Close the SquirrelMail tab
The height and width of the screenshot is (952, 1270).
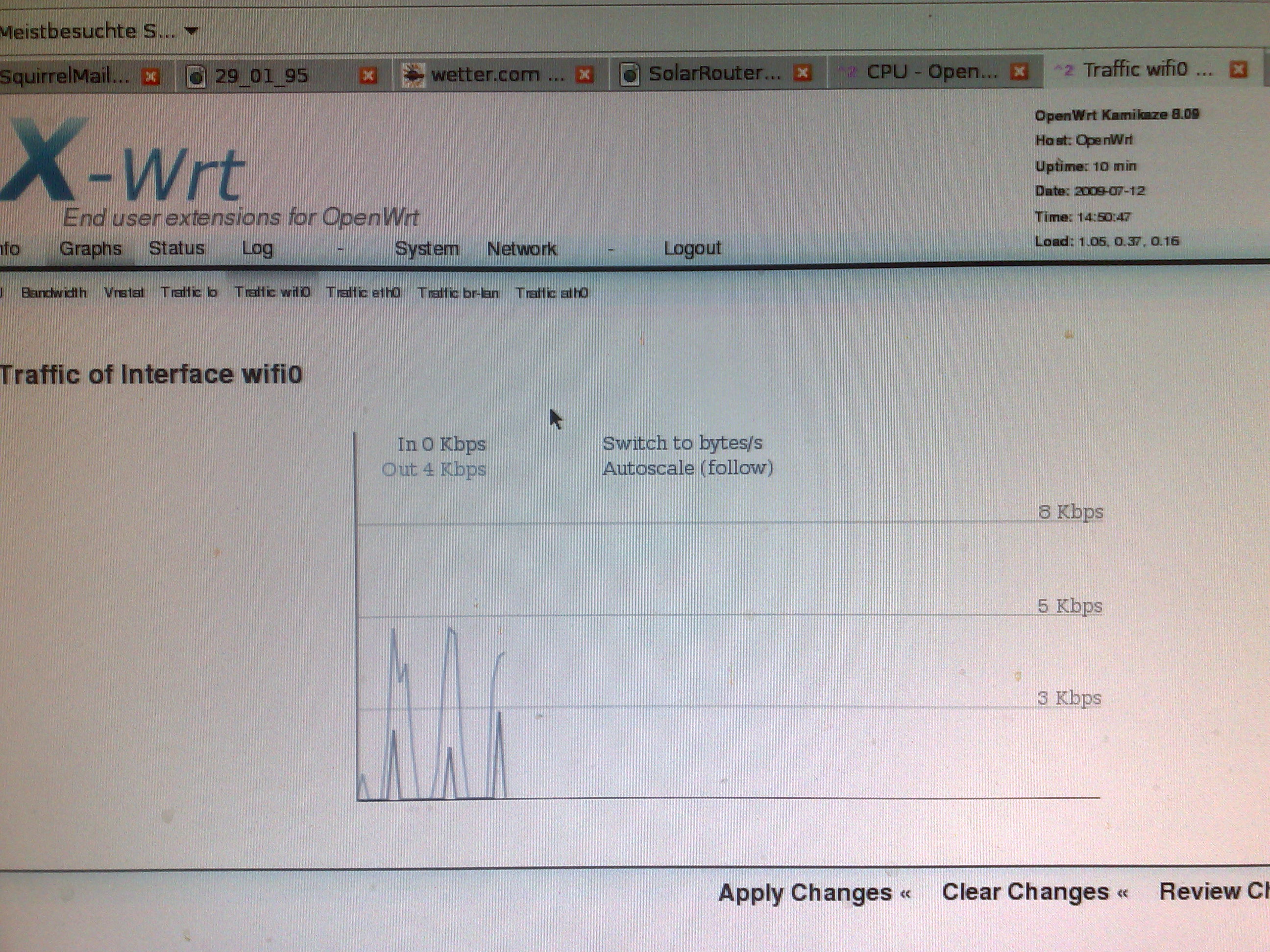151,76
